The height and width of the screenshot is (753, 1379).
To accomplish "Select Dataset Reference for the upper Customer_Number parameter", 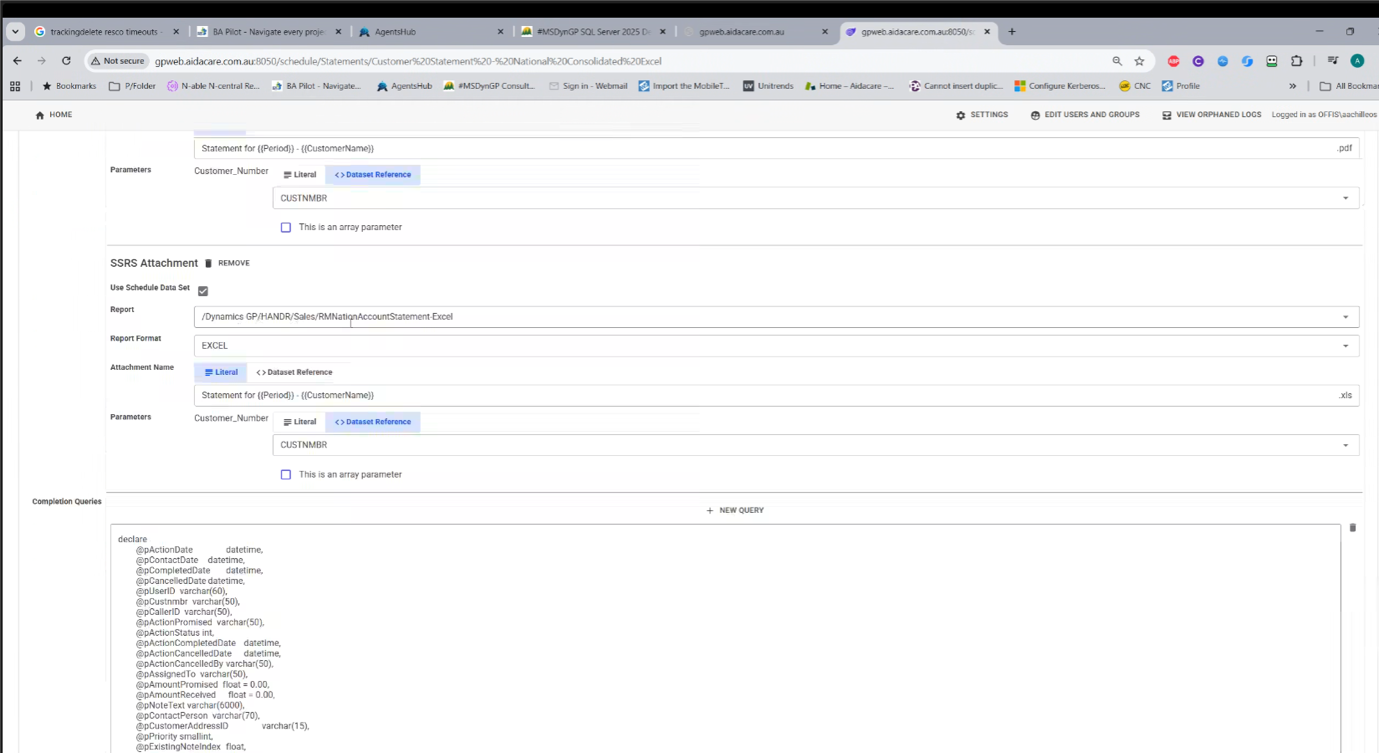I will pos(373,175).
